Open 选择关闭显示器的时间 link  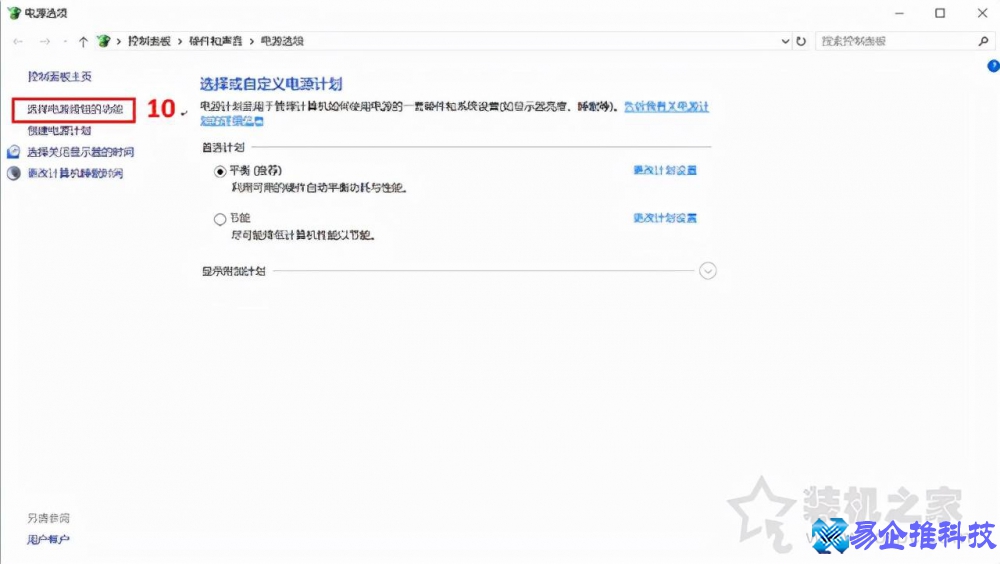(x=80, y=152)
